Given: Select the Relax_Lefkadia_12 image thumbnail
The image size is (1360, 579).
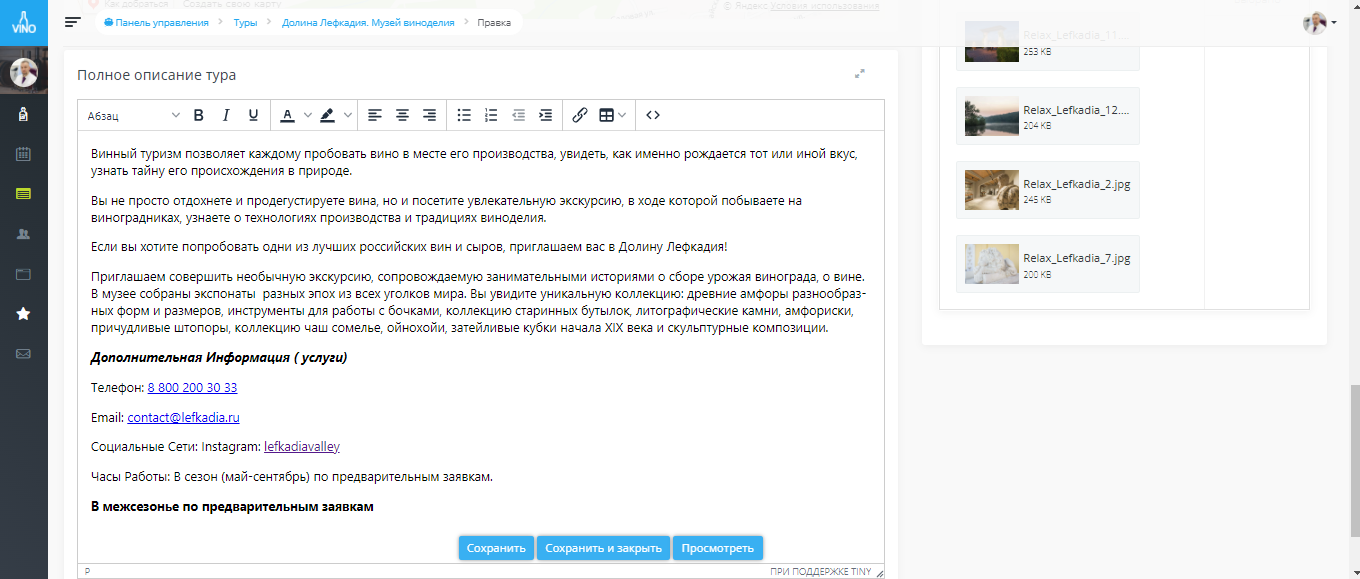Looking at the screenshot, I should (992, 116).
